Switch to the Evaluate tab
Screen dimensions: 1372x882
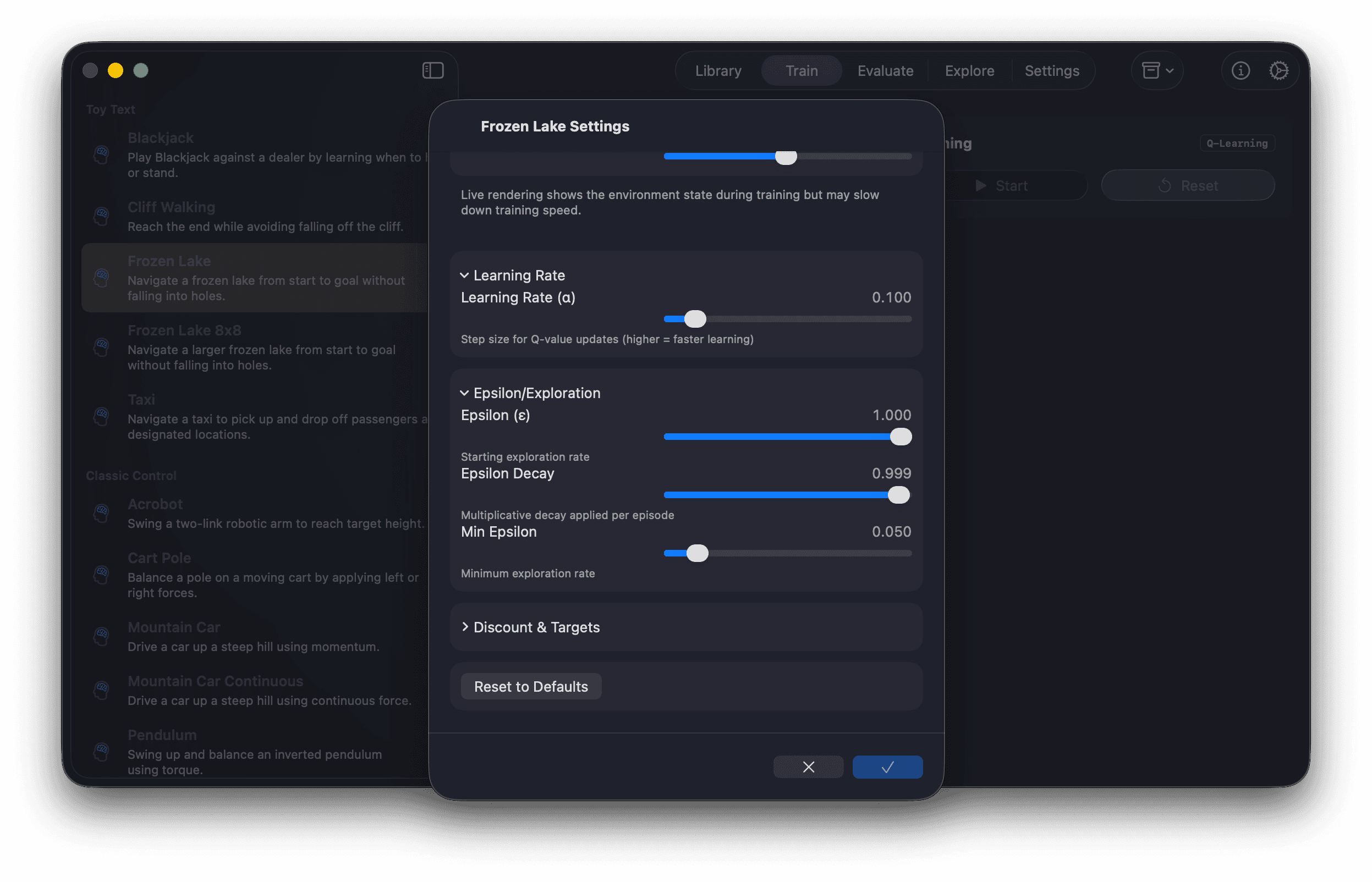point(885,70)
